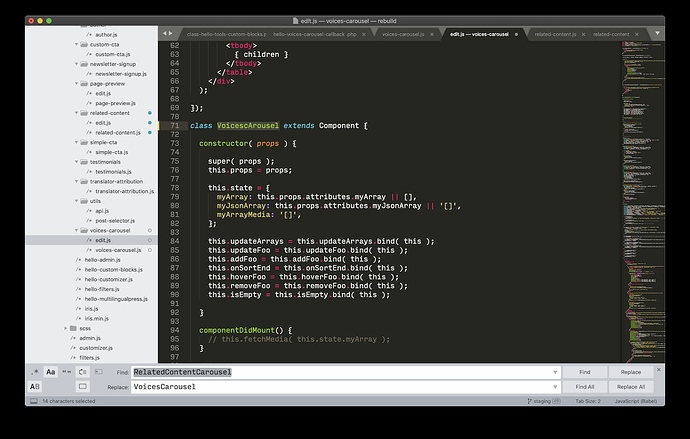Open hello-admin.js file
The width and height of the screenshot is (690, 439).
pyautogui.click(x=103, y=260)
